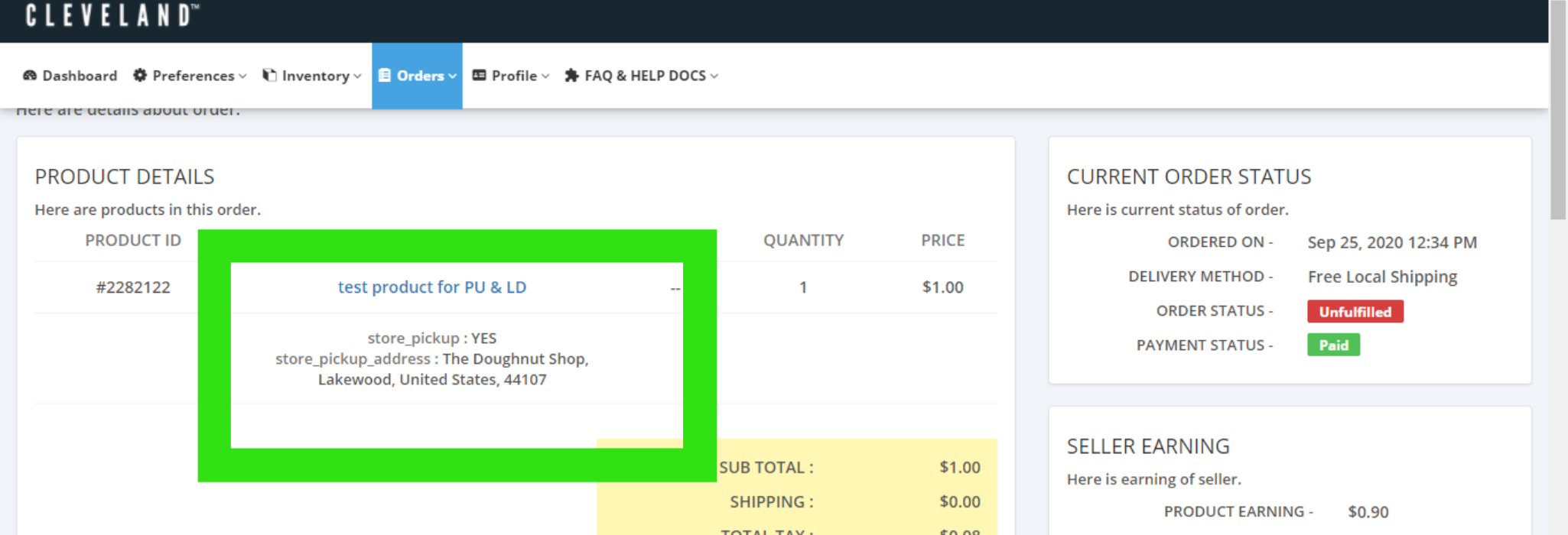
Task: Select the FAQ & HELP DOCS menu text
Action: [x=645, y=76]
